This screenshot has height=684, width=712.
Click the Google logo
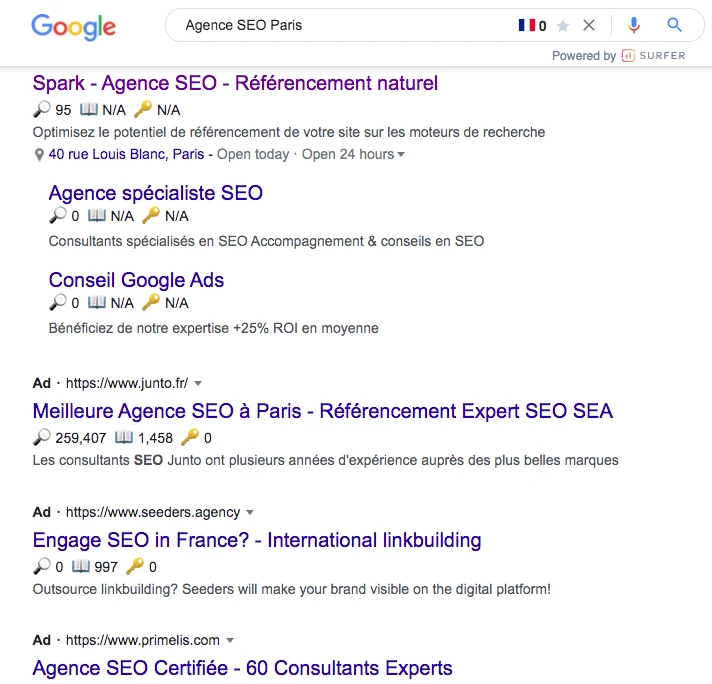(74, 27)
